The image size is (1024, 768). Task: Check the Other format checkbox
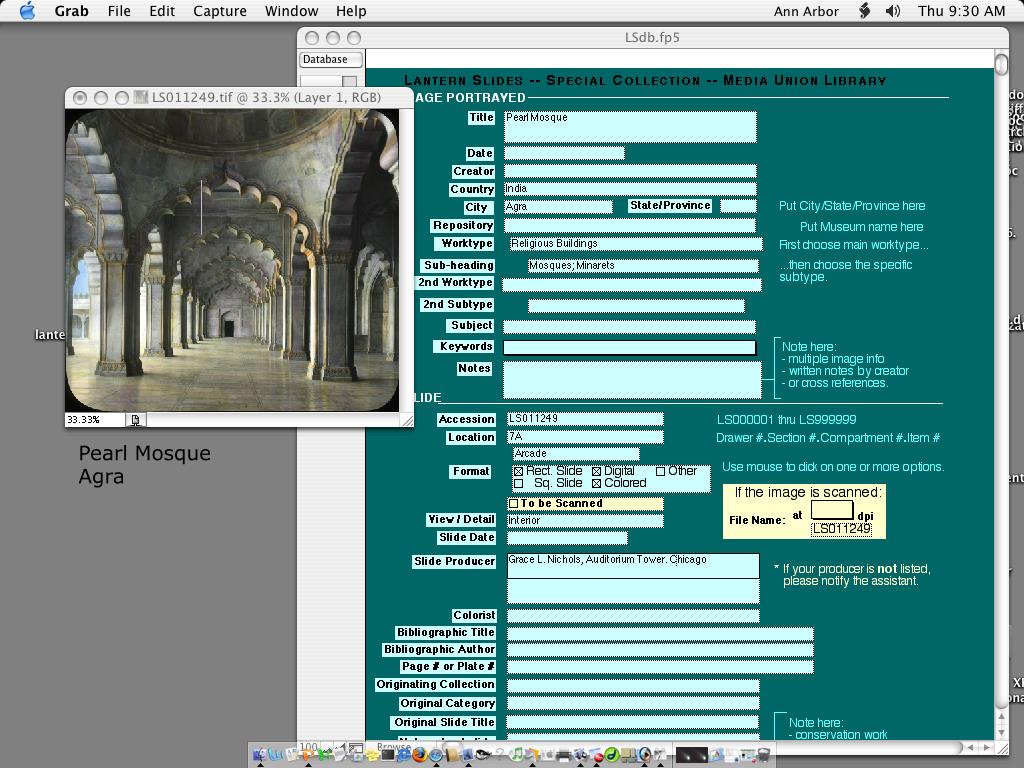coord(660,472)
